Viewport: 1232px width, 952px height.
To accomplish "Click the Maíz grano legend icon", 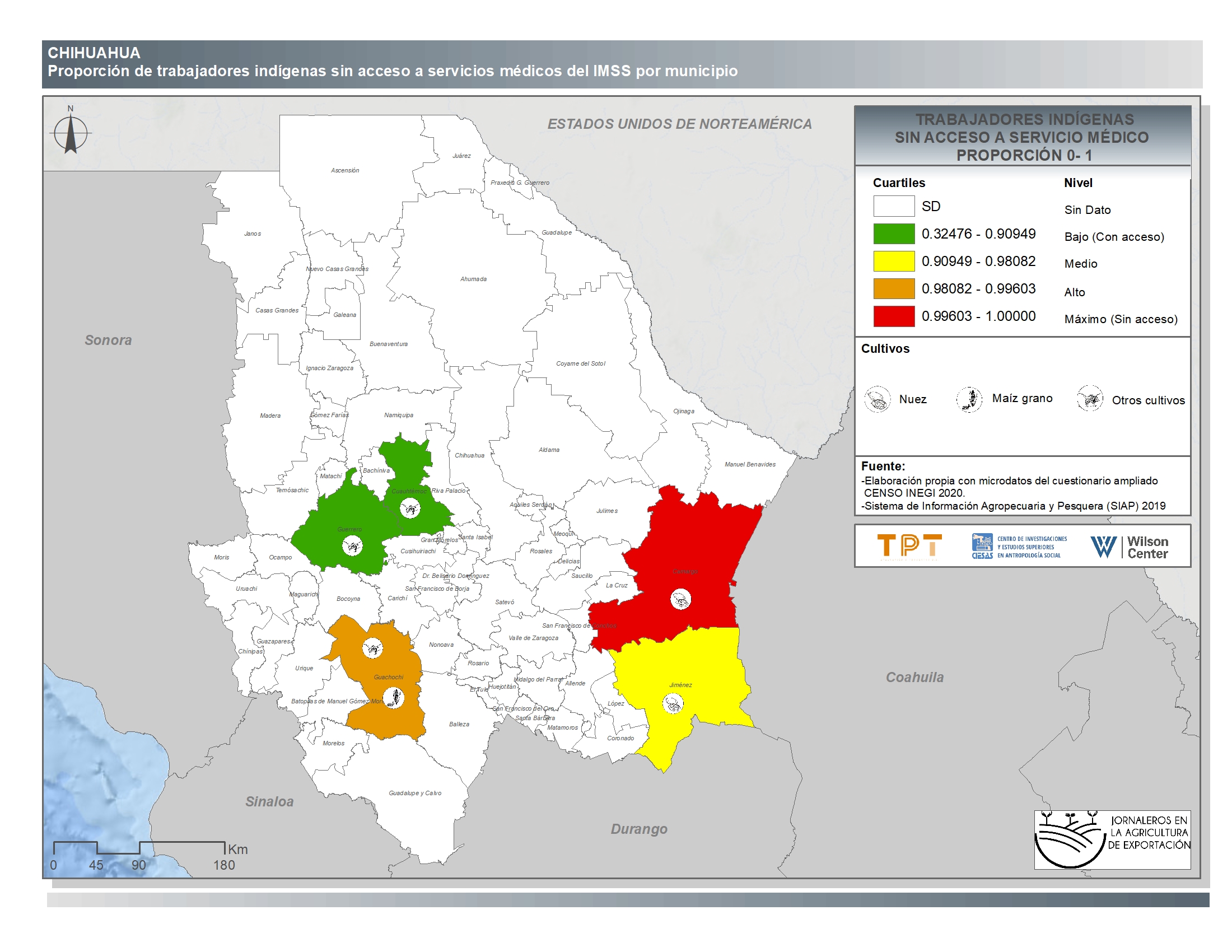I will [x=969, y=399].
